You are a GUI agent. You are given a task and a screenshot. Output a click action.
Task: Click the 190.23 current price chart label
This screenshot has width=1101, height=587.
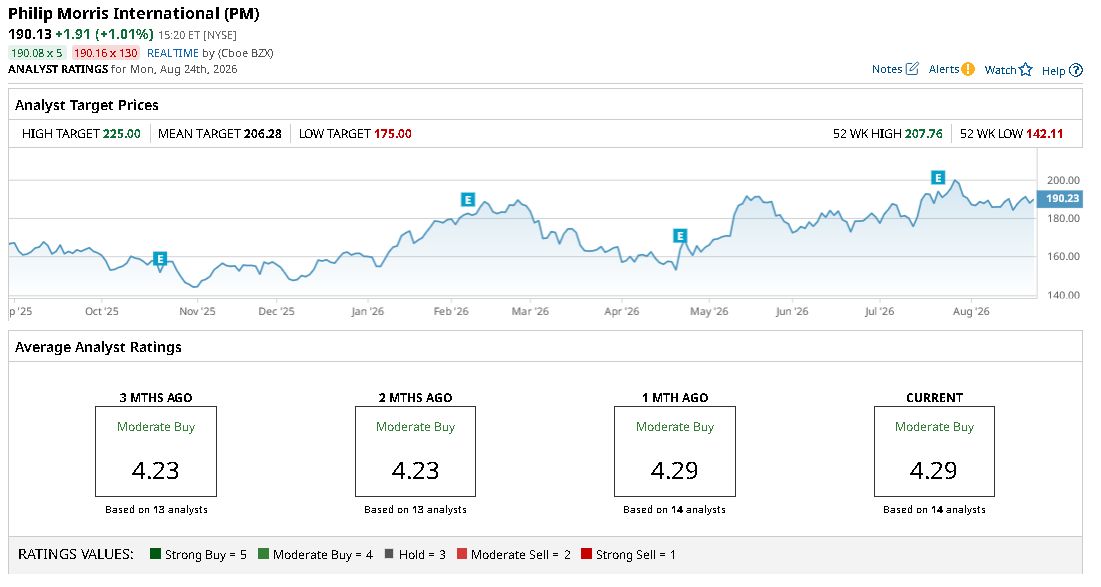tap(1060, 199)
